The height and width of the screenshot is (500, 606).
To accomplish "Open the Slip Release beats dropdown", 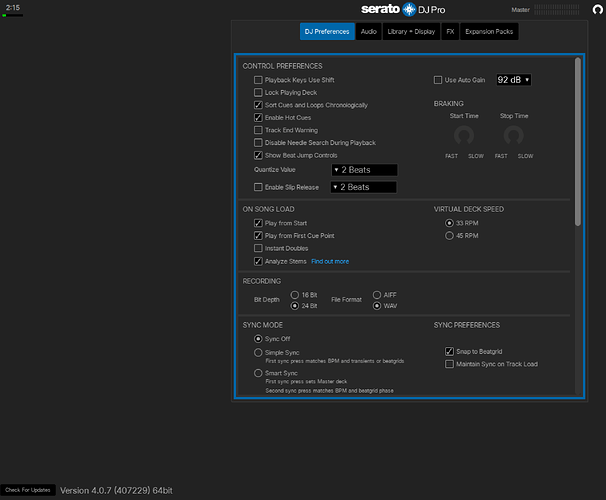I will click(363, 187).
